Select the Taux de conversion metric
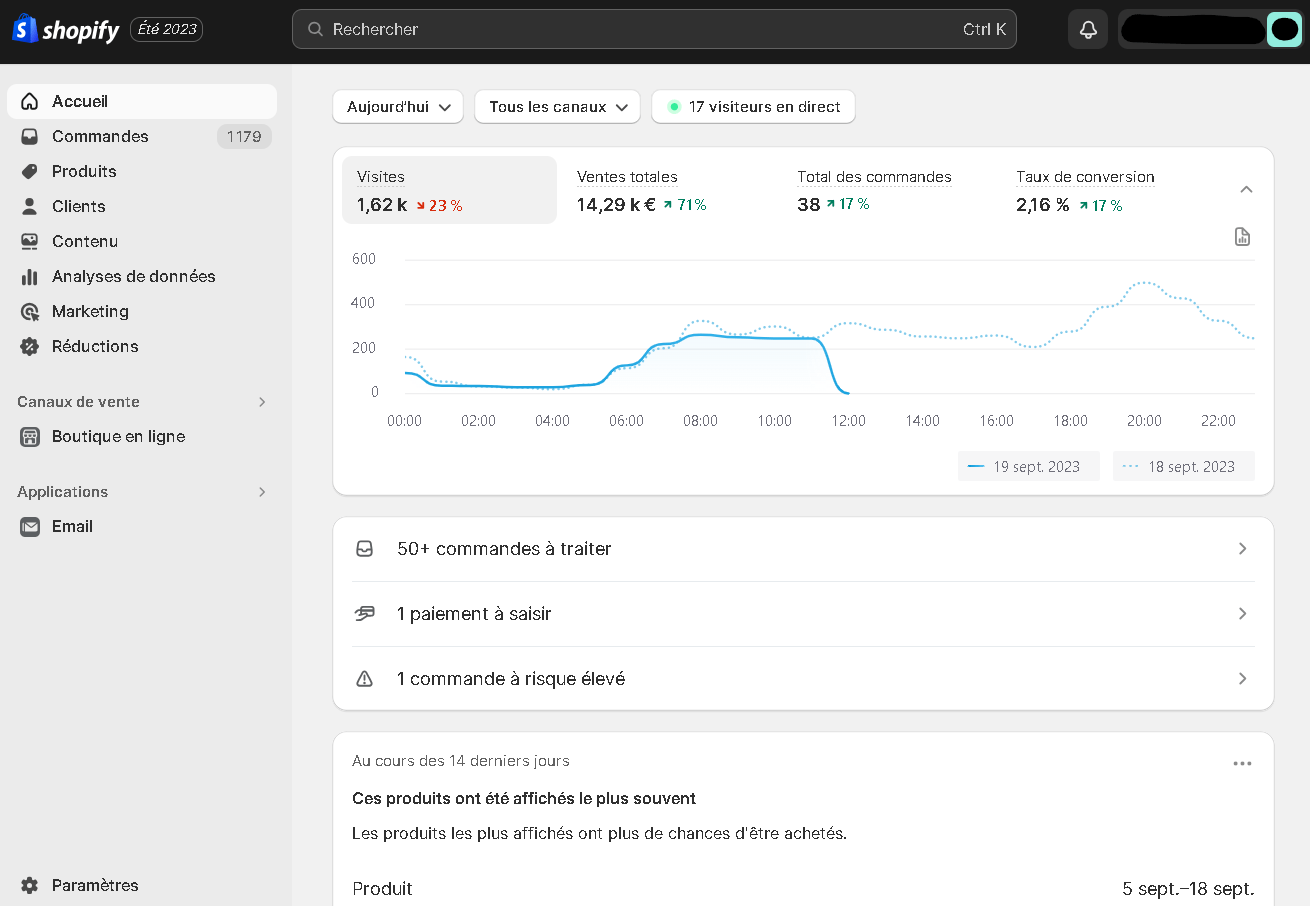 tap(1085, 190)
